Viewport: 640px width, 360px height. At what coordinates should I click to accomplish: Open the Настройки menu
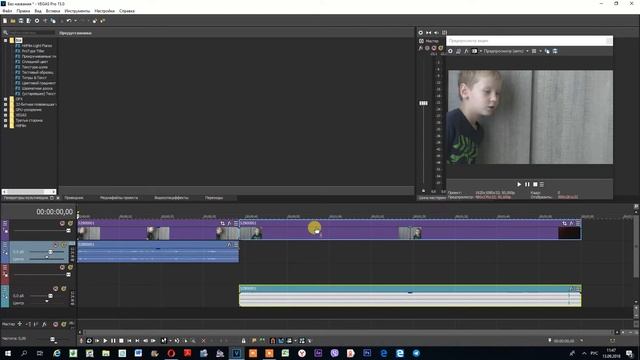click(x=104, y=11)
